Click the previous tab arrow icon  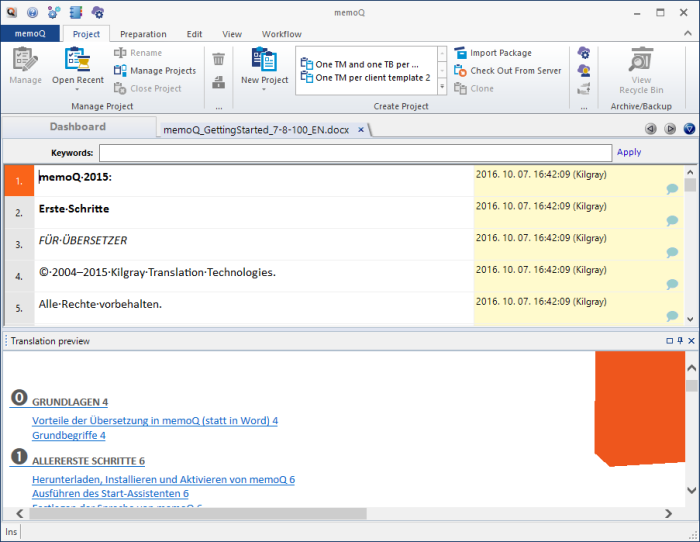pos(650,129)
